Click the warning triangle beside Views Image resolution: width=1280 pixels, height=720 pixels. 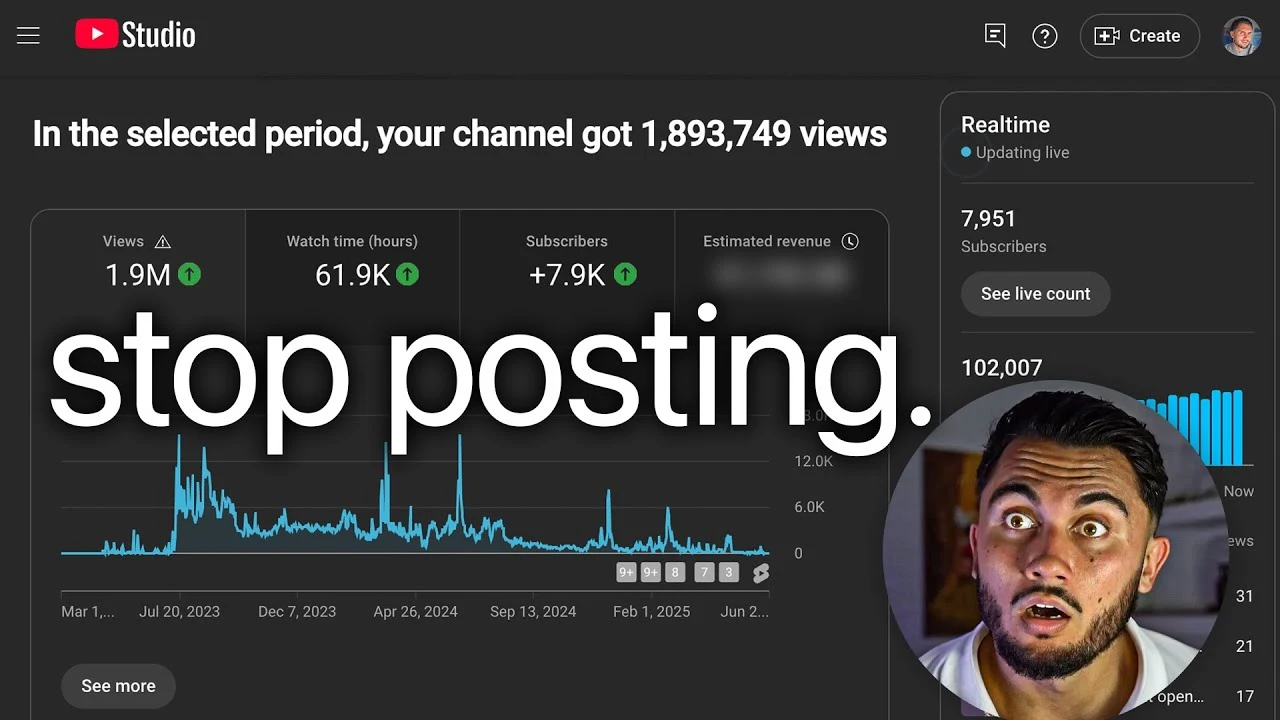(x=163, y=242)
